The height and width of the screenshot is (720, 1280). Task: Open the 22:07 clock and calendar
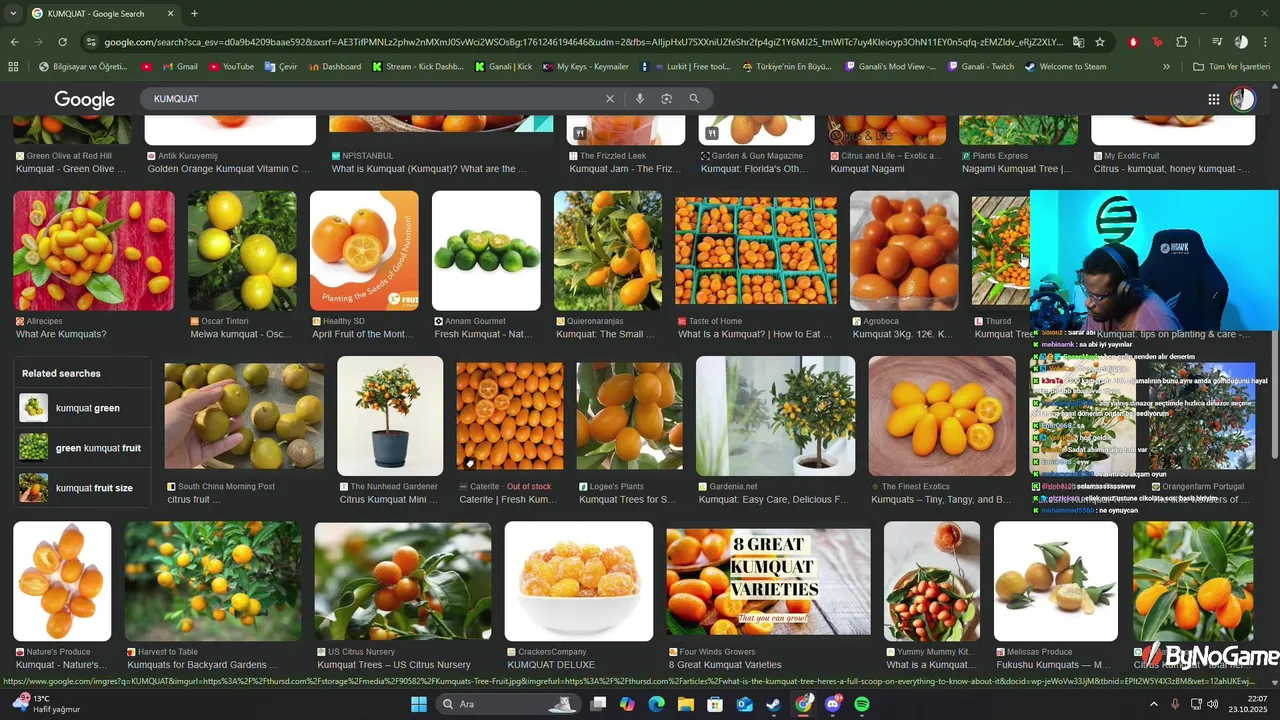[x=1249, y=704]
